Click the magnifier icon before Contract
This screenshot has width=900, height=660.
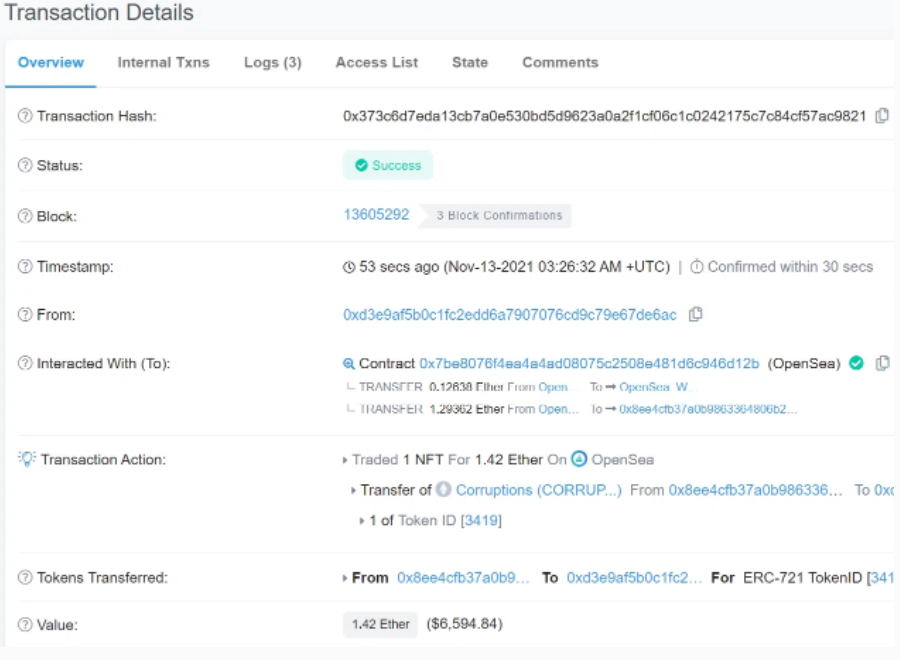pyautogui.click(x=348, y=364)
